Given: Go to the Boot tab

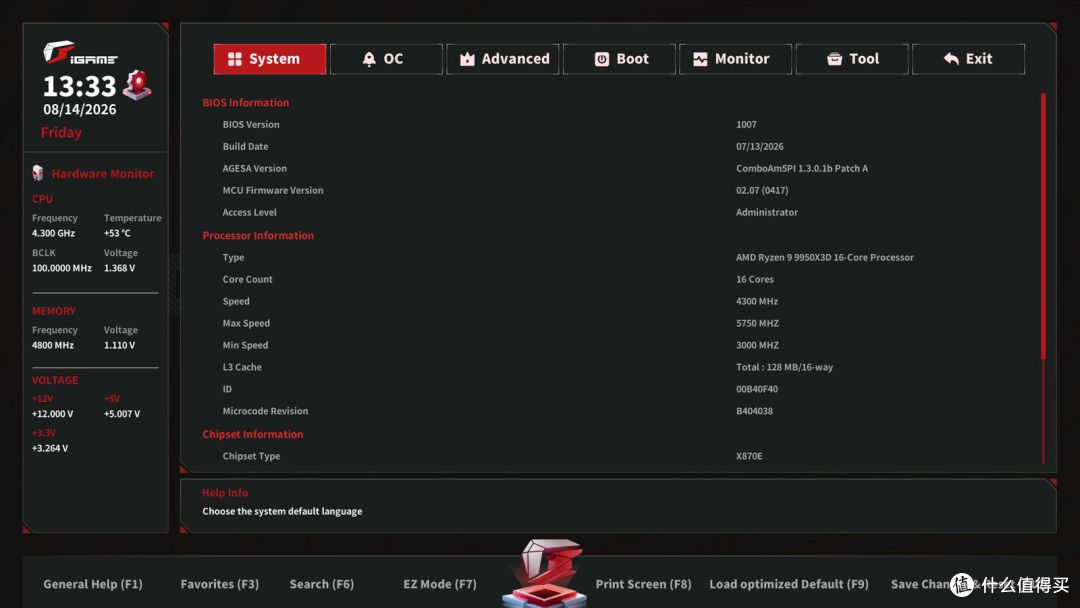Looking at the screenshot, I should coord(619,59).
